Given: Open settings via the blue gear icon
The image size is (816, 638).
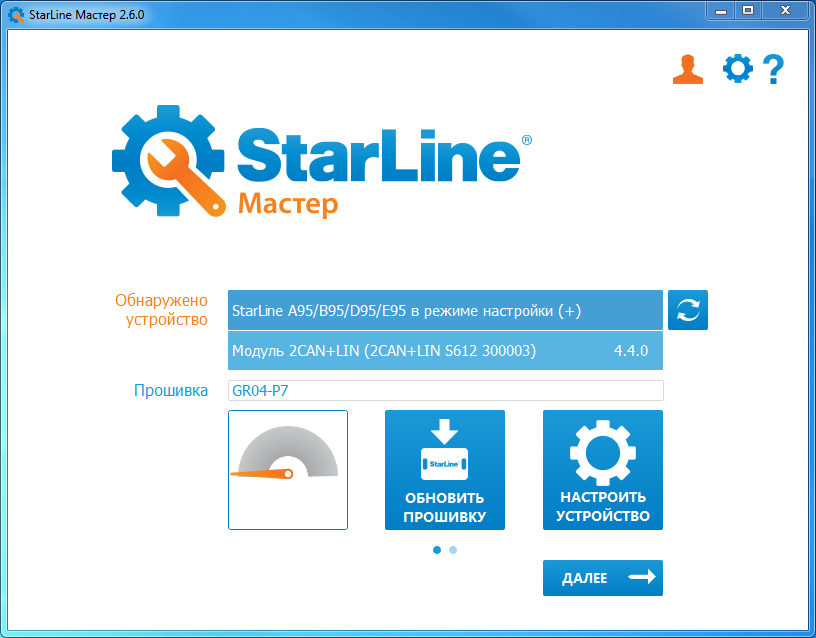Looking at the screenshot, I should (x=738, y=69).
